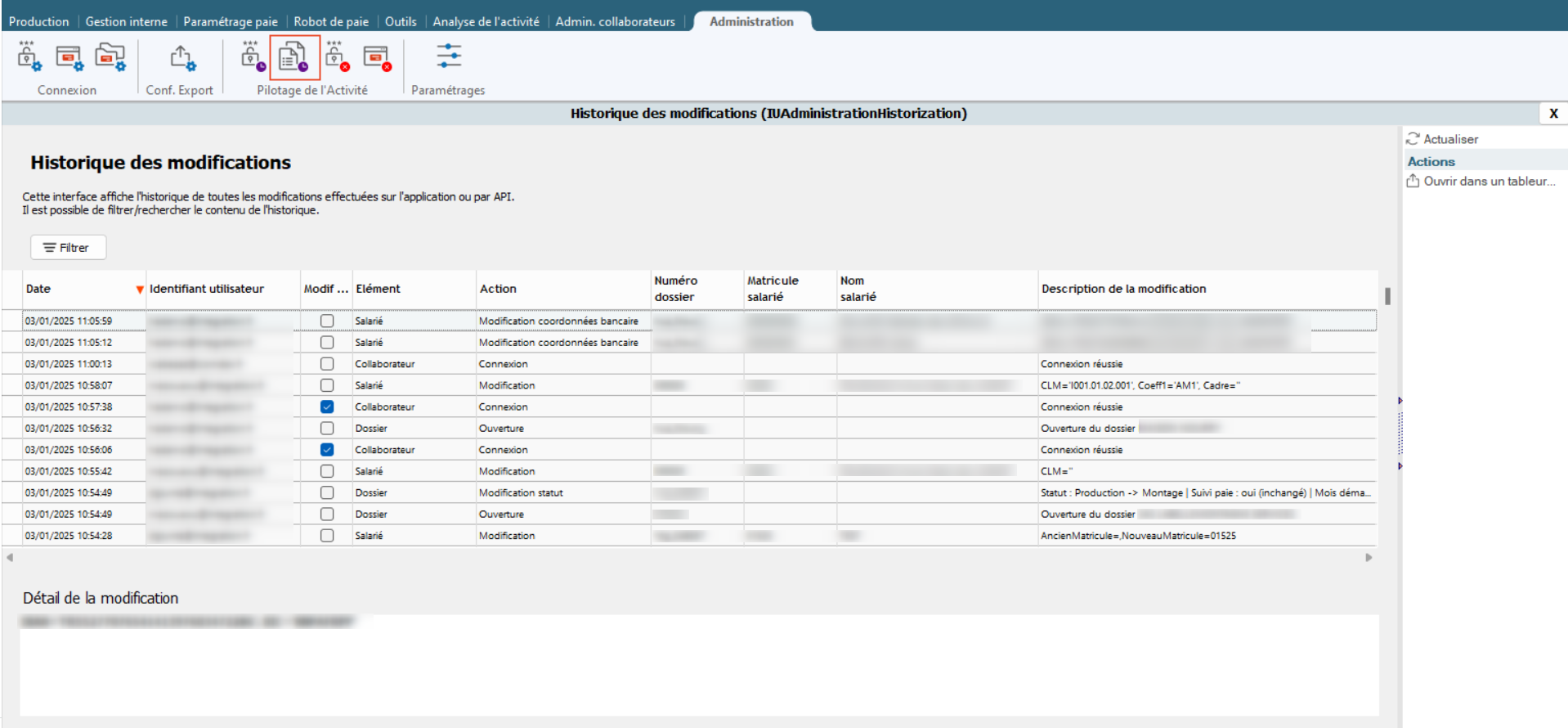Image resolution: width=1568 pixels, height=728 pixels.
Task: Toggle the checkbox for the 10:54:49 Modification statut row
Action: (x=327, y=492)
